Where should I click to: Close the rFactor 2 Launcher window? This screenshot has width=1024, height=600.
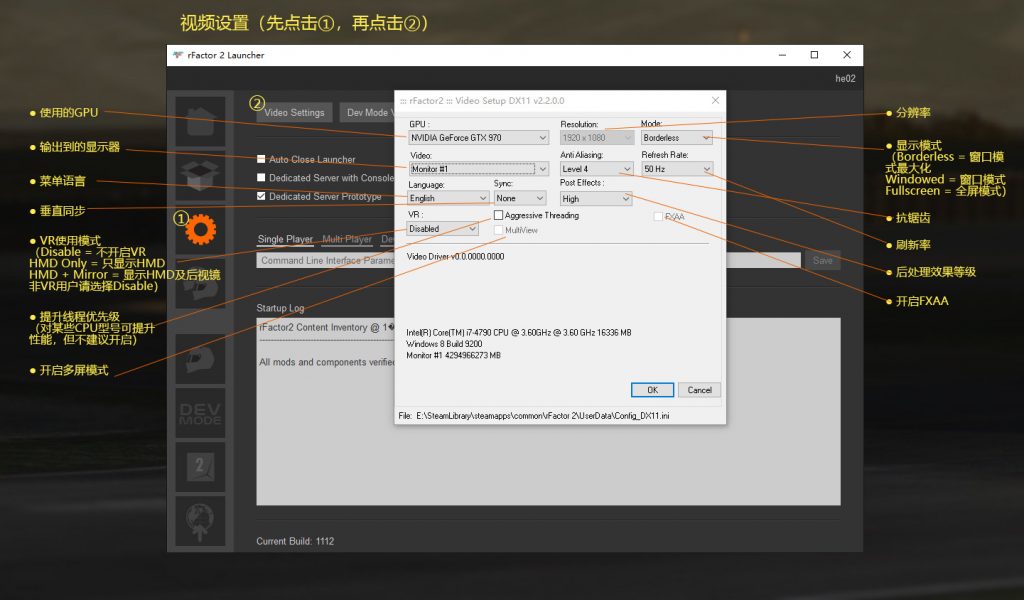point(847,55)
